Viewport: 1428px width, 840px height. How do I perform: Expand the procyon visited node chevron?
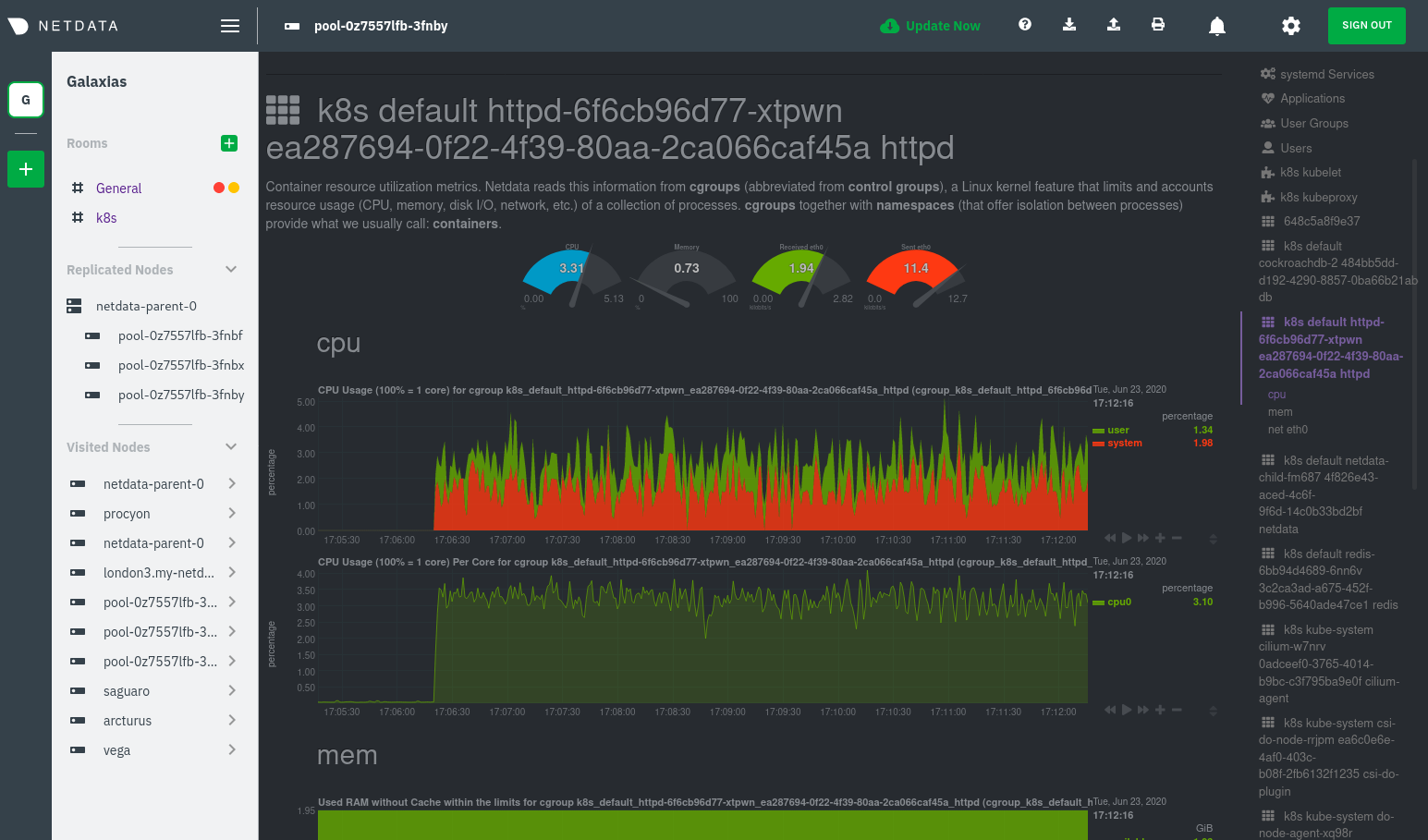(x=232, y=513)
